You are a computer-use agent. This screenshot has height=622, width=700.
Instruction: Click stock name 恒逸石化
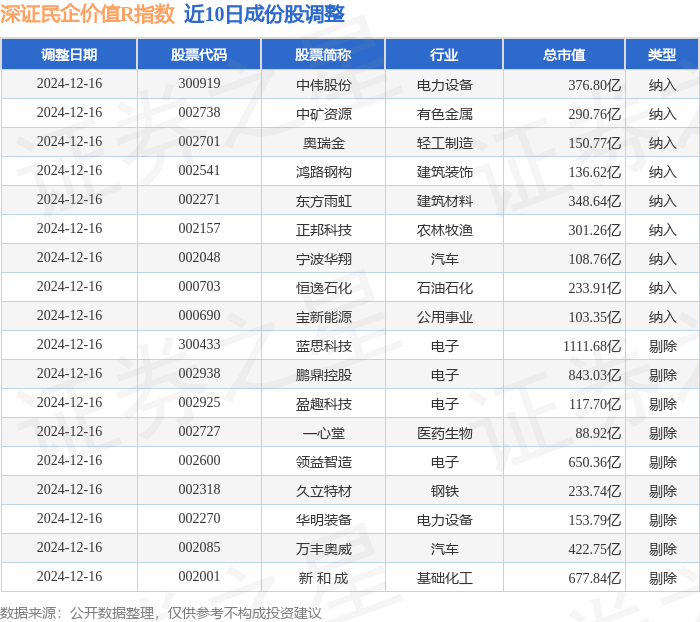[x=324, y=288]
